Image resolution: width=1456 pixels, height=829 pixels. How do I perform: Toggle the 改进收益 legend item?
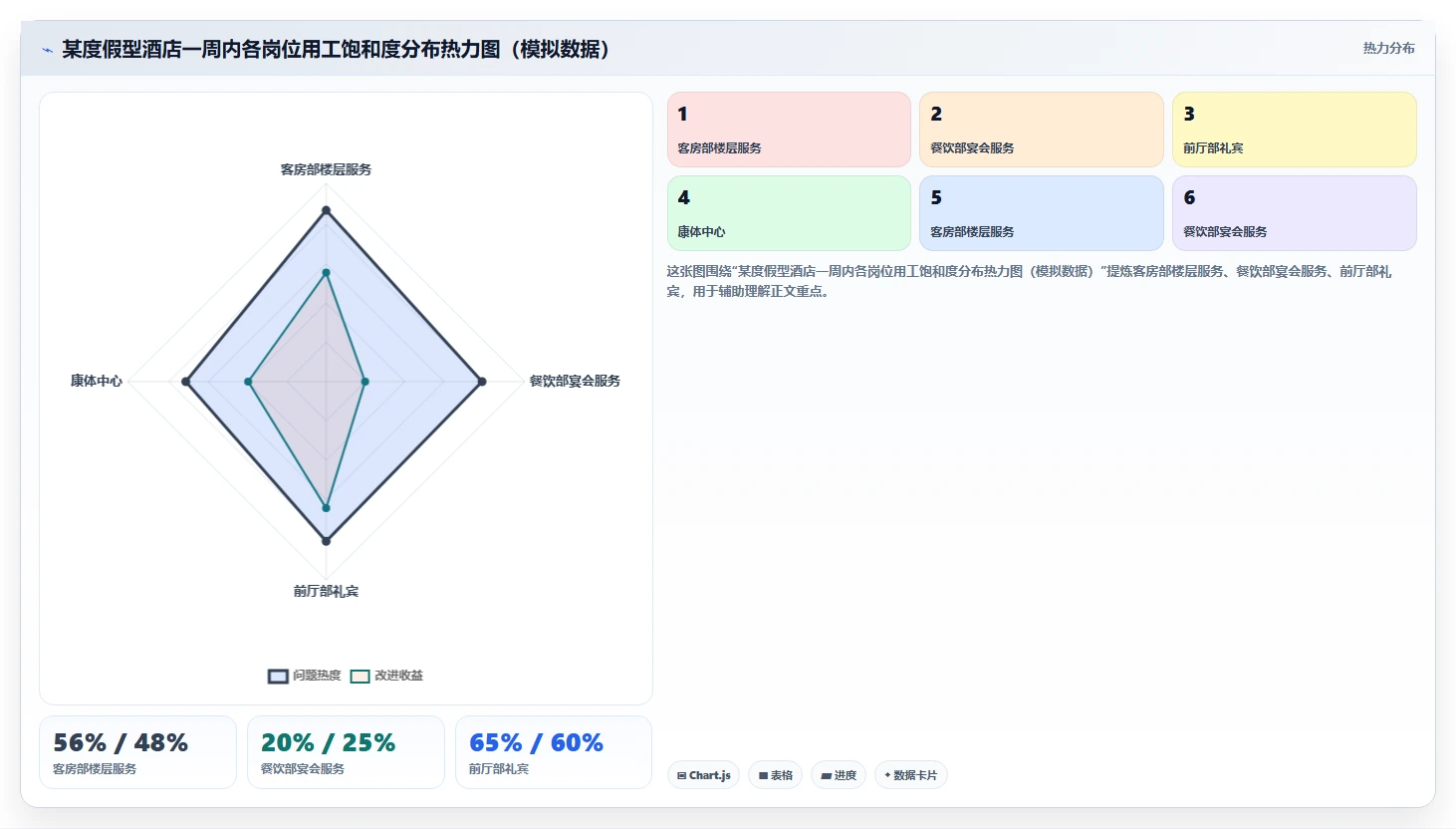tap(386, 676)
